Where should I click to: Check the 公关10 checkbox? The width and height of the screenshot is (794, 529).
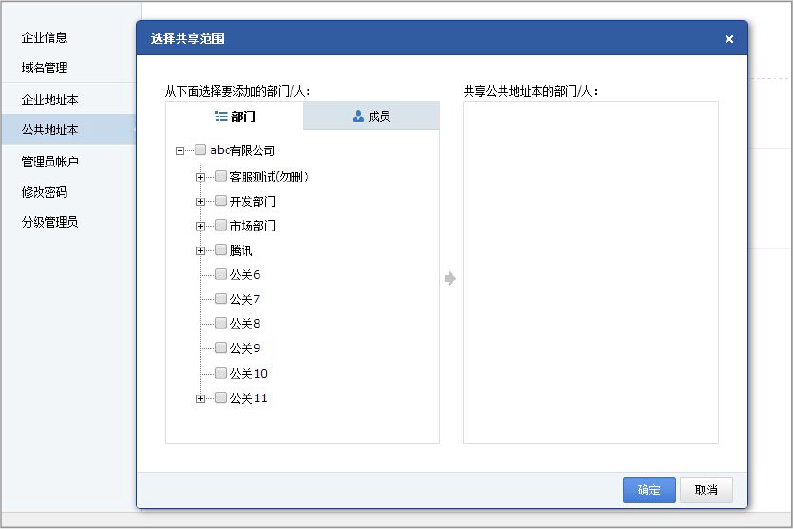[221, 373]
